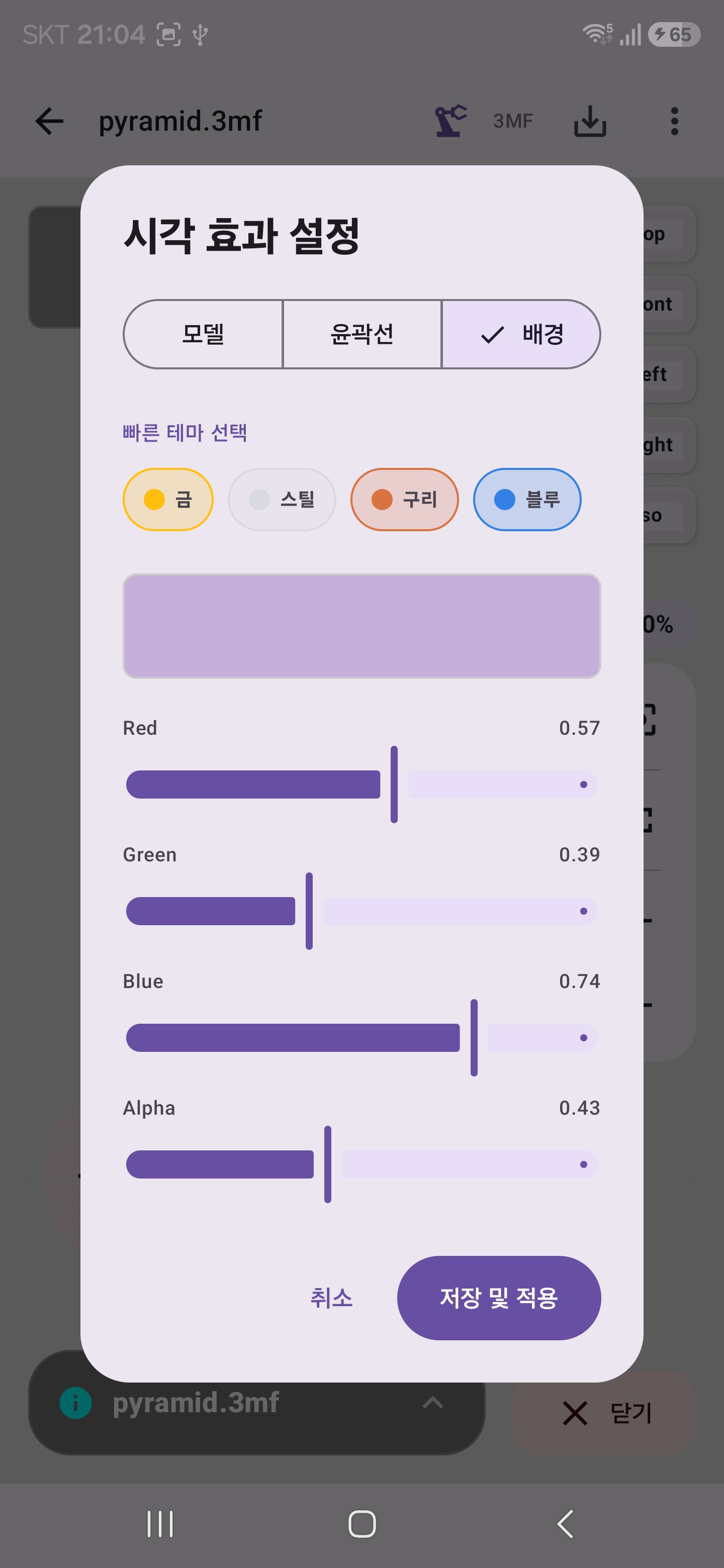This screenshot has height=1568, width=724.
Task: Tap the purple color preview box
Action: [x=361, y=626]
